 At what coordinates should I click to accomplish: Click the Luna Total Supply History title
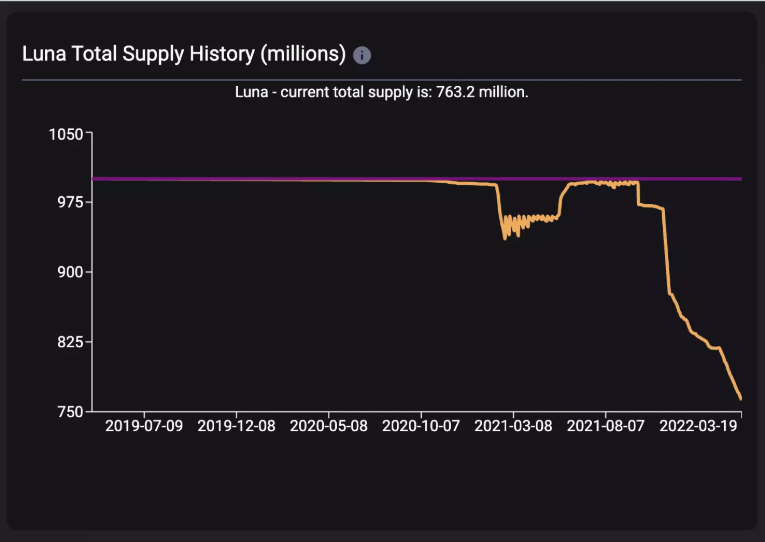(x=184, y=54)
